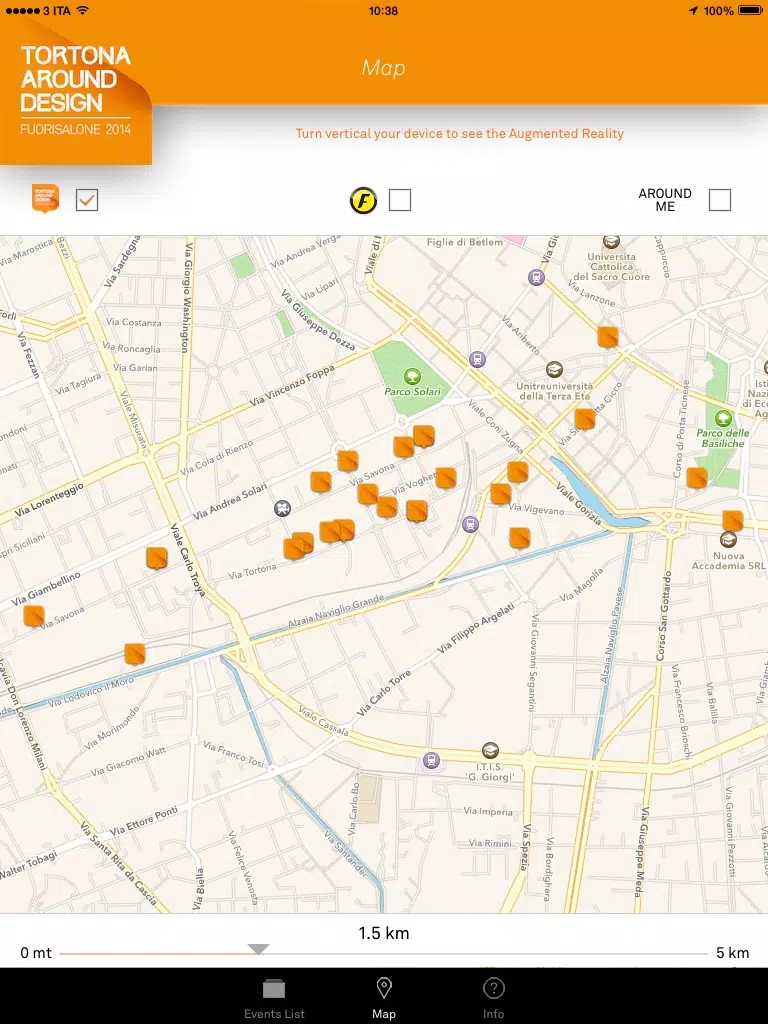
Task: Tap the Corso San Gottardo label
Action: pyautogui.click(x=663, y=616)
